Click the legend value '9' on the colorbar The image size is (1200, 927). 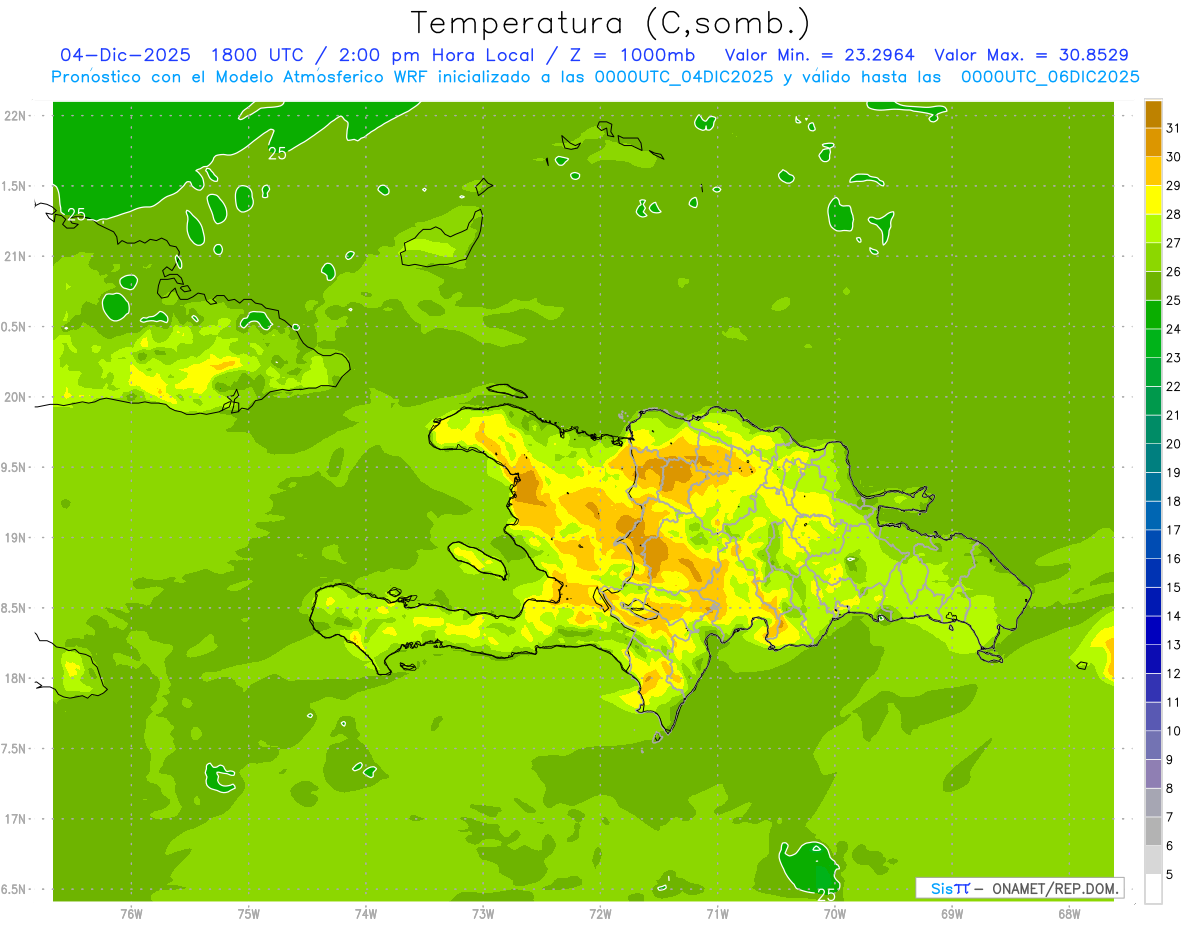[x=1169, y=761]
